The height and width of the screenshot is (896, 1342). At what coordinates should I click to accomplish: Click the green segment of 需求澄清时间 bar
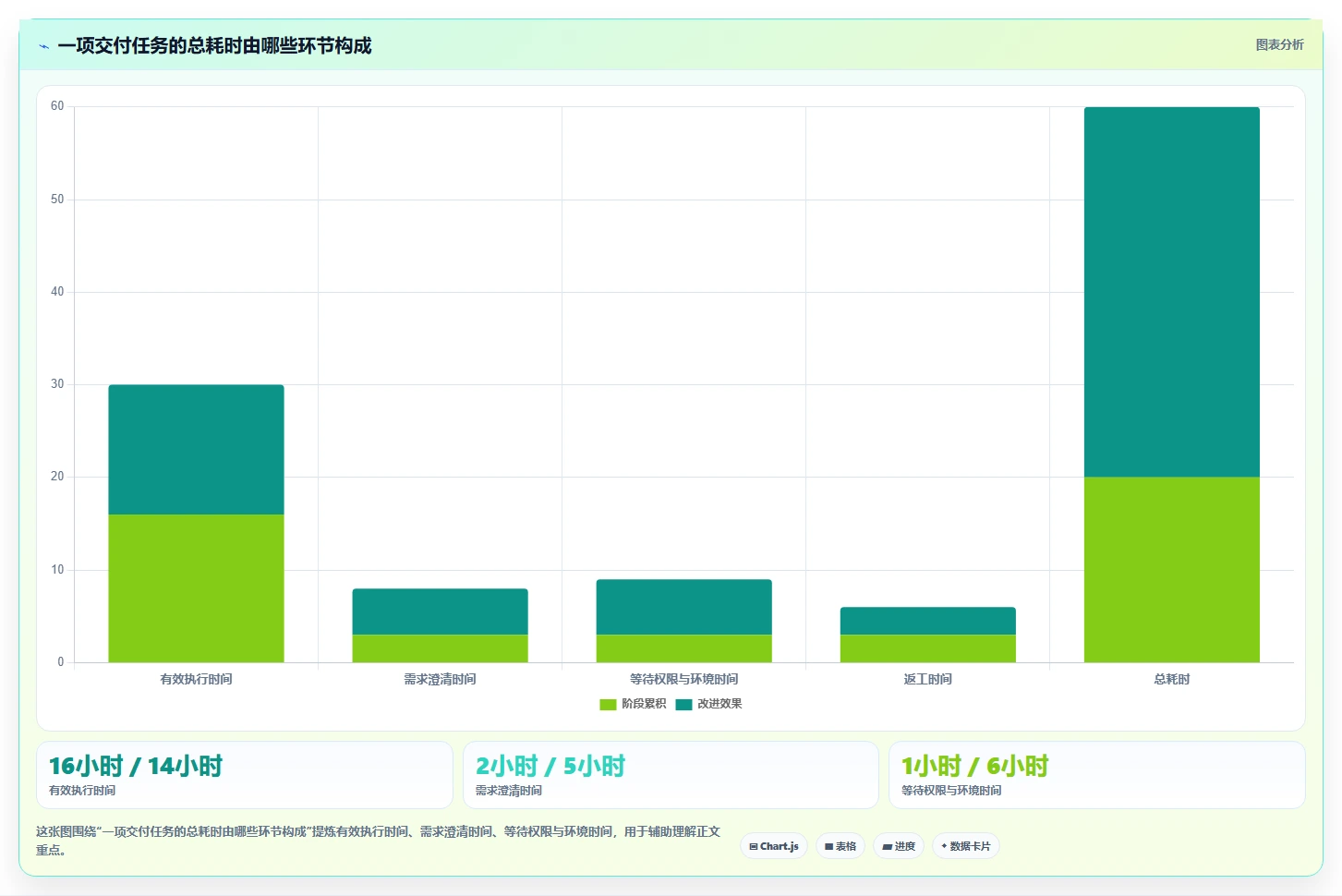click(x=440, y=648)
